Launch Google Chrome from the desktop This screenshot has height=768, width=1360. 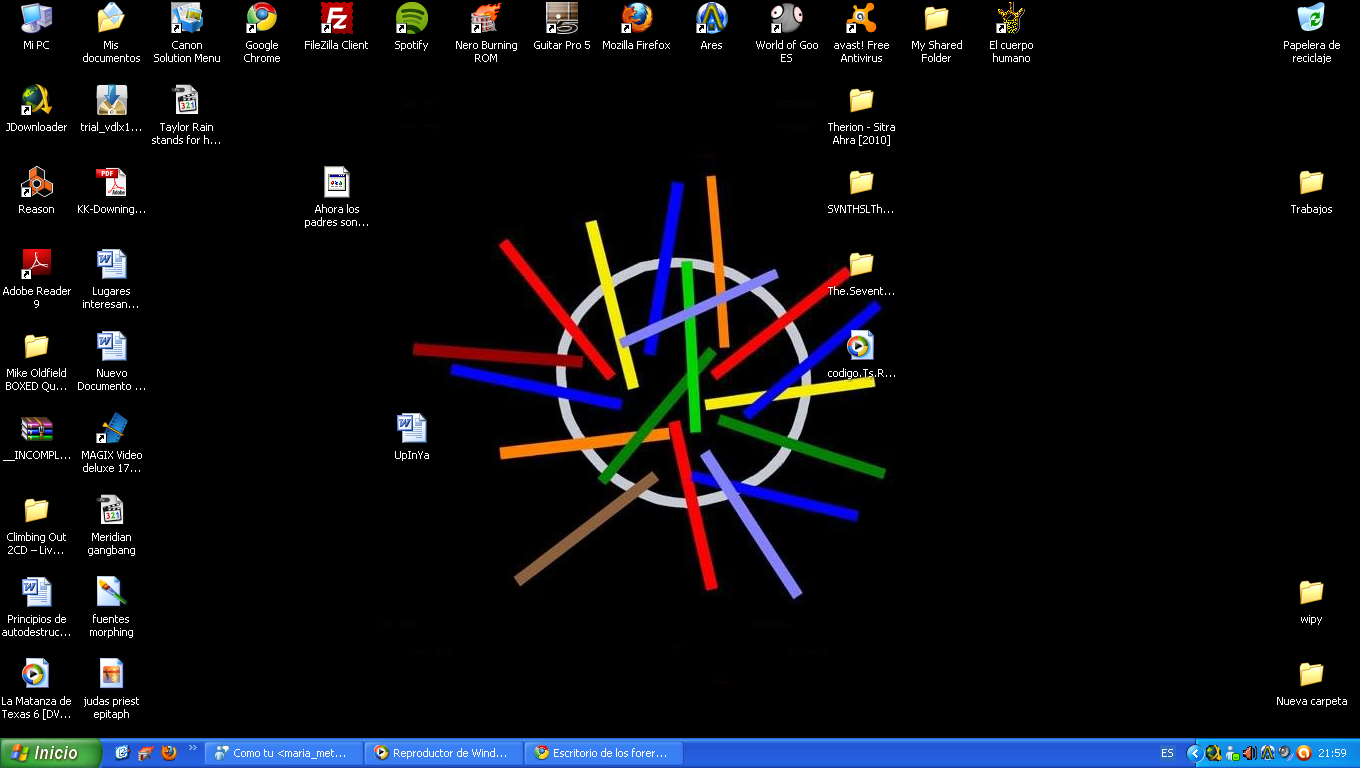(x=262, y=34)
